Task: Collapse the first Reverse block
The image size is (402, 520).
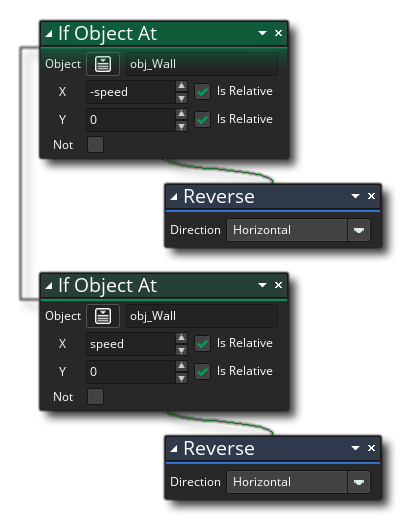Action: (x=174, y=197)
